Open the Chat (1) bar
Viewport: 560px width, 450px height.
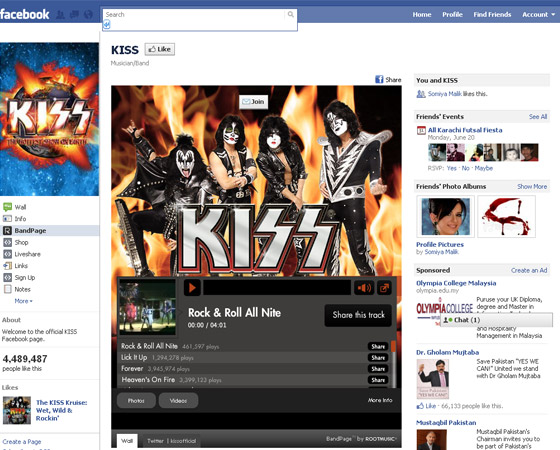[x=496, y=320]
